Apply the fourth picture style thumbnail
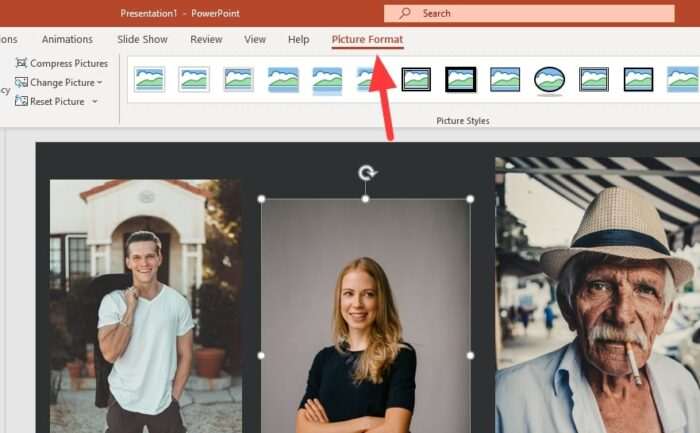The width and height of the screenshot is (700, 433). pos(283,79)
